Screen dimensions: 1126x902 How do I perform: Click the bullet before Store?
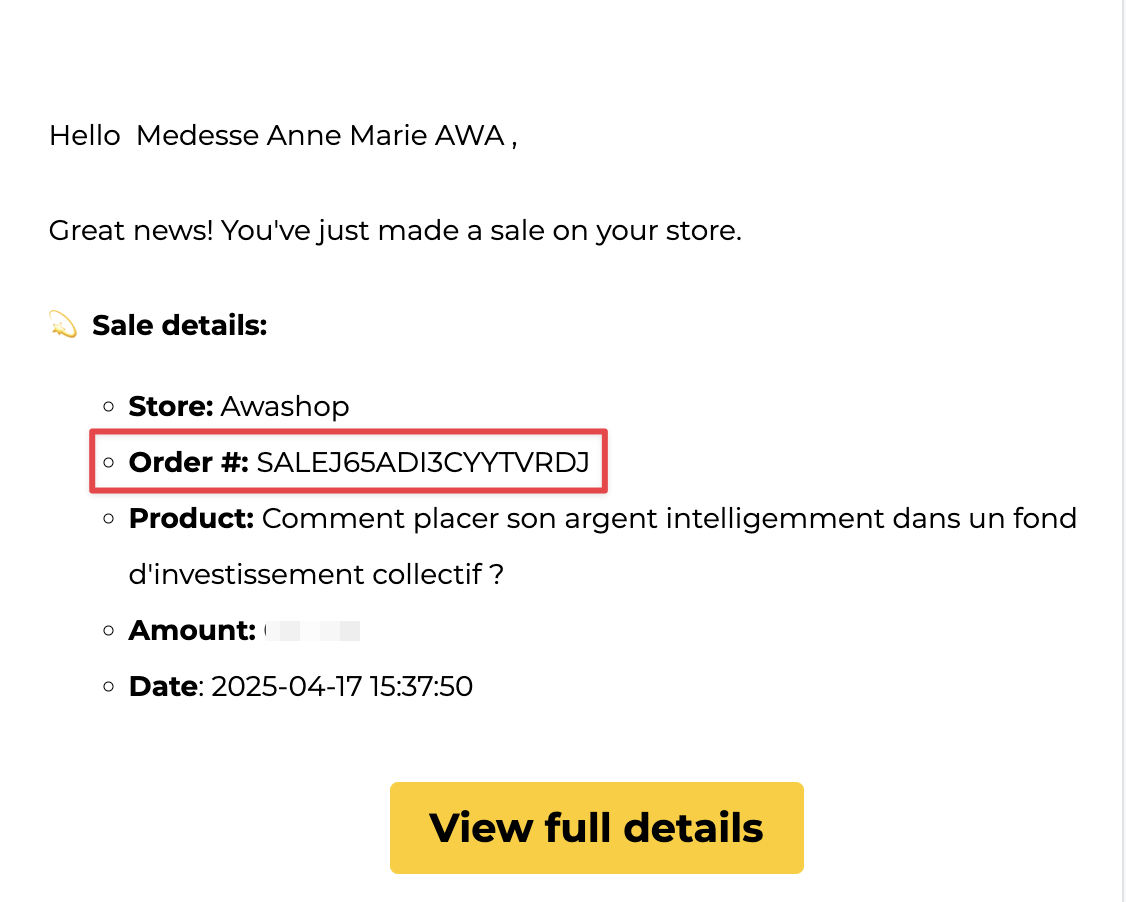108,406
